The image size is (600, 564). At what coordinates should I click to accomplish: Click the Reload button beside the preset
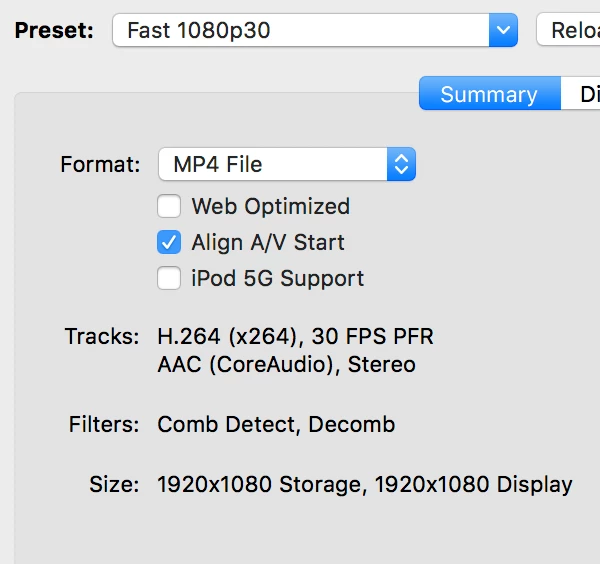click(x=572, y=30)
